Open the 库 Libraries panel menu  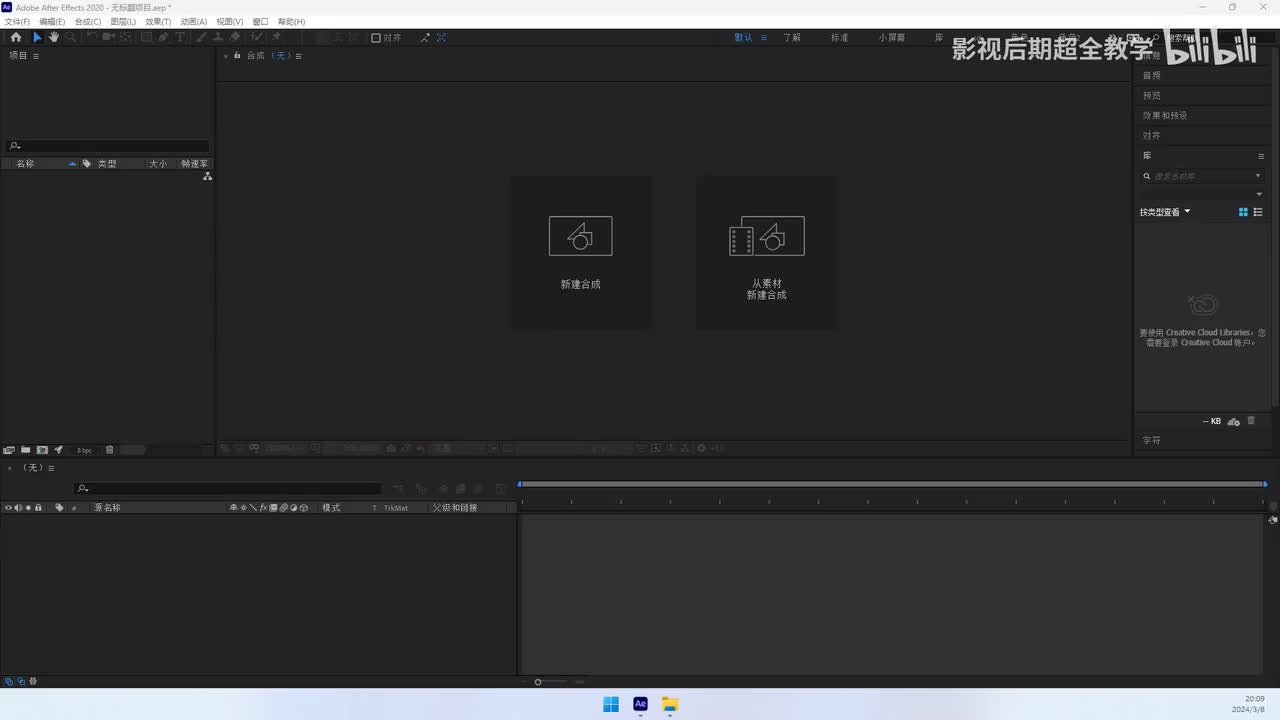(1261, 156)
